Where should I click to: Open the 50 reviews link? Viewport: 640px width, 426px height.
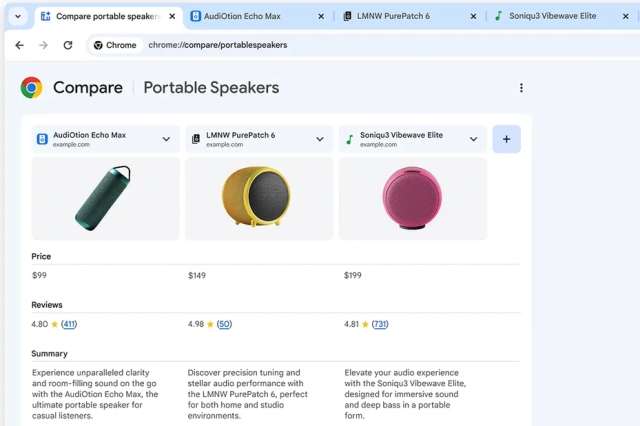(x=224, y=324)
